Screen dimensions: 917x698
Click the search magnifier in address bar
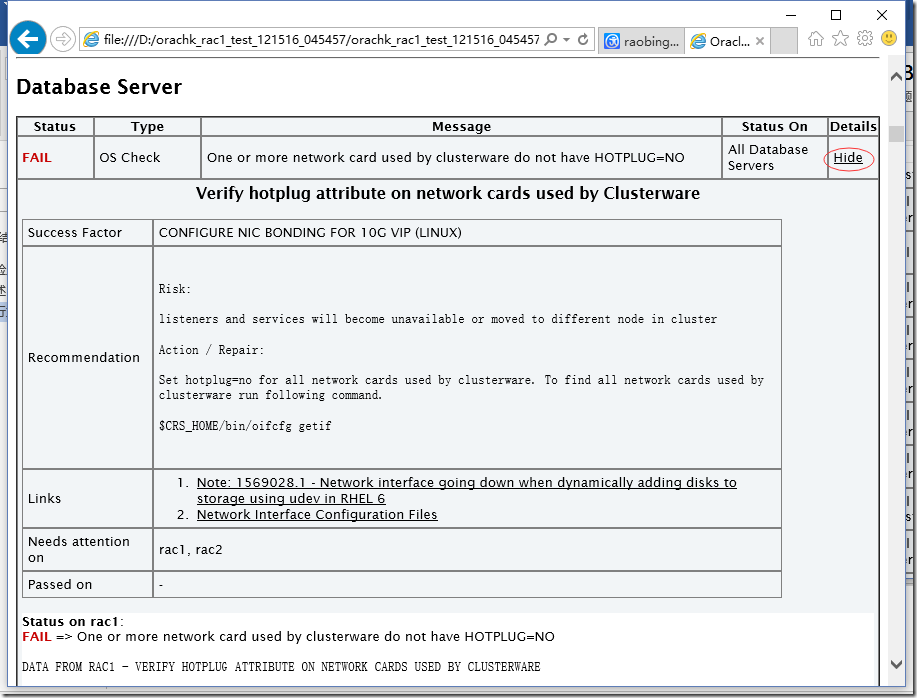point(551,40)
